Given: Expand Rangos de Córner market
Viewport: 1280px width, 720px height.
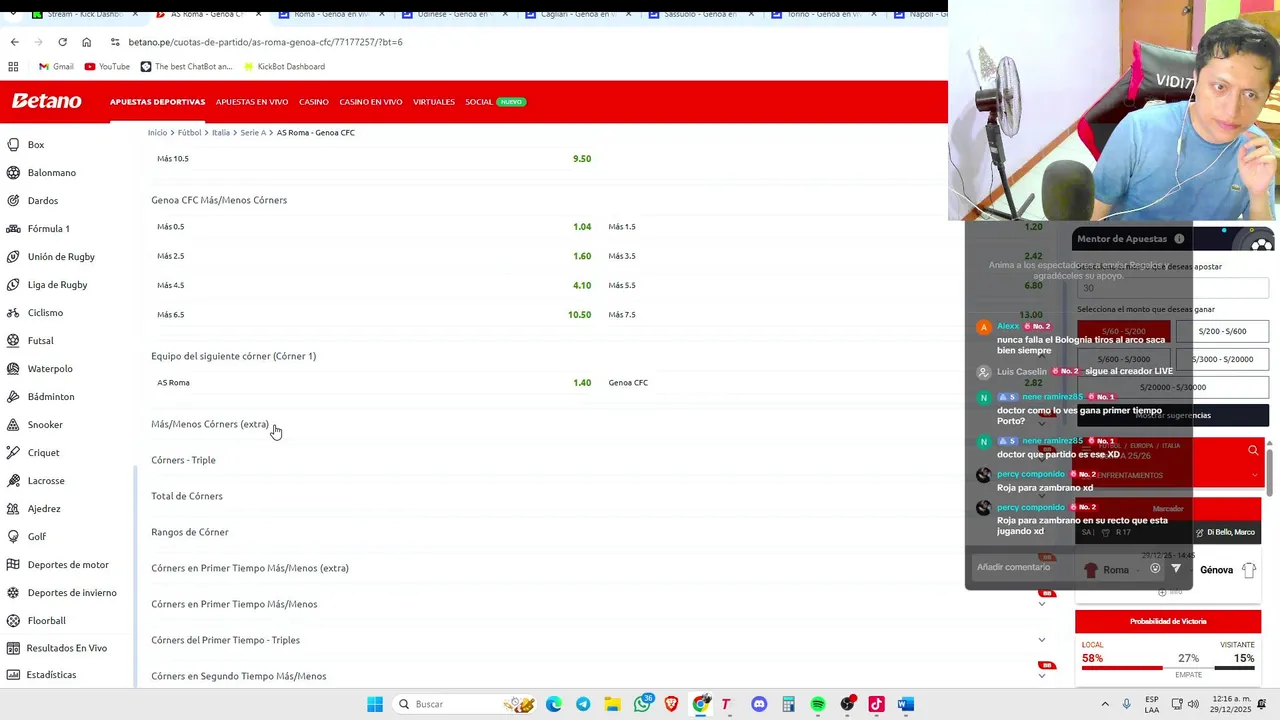Looking at the screenshot, I should click(x=190, y=532).
